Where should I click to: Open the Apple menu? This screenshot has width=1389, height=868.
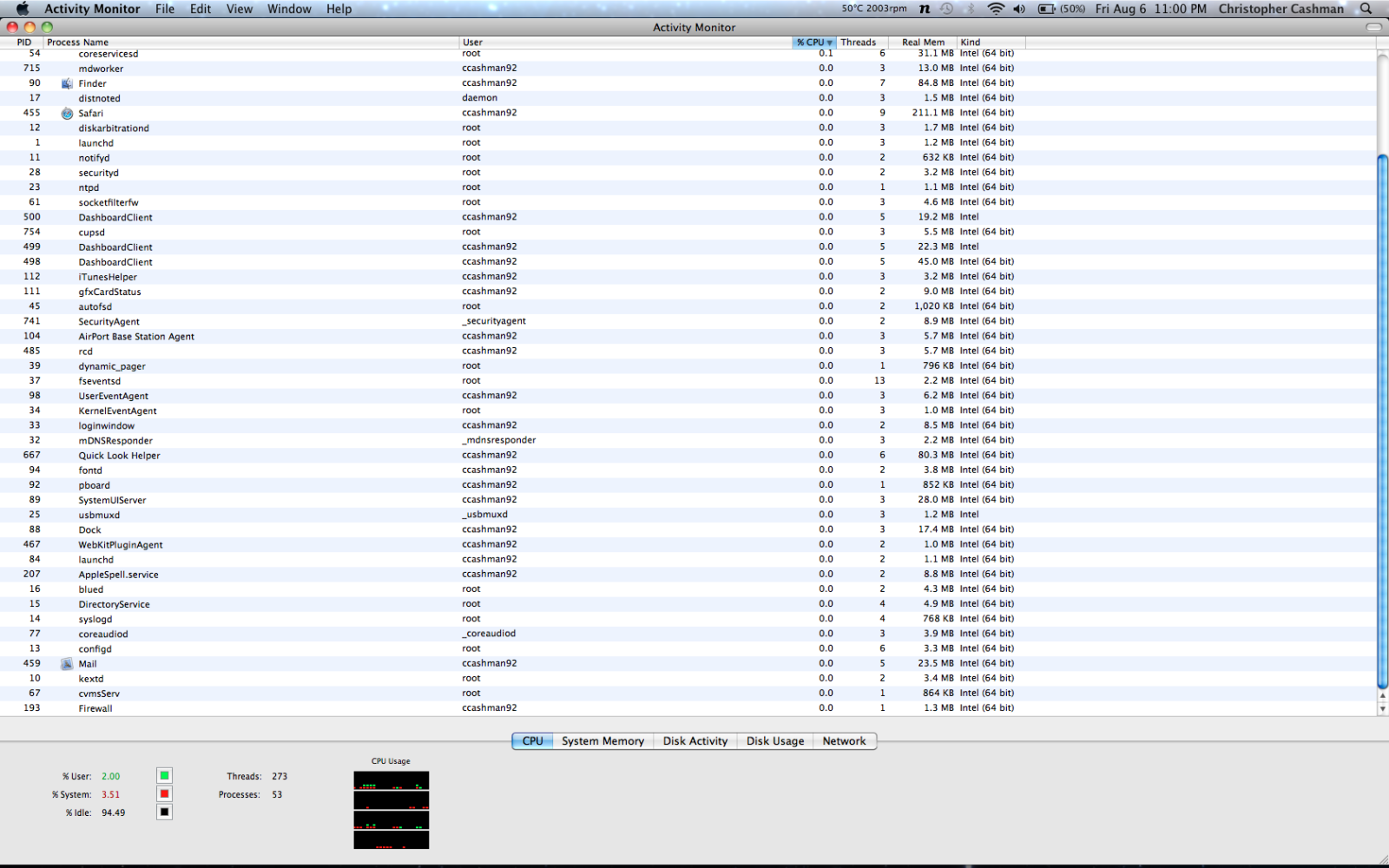pos(23,9)
